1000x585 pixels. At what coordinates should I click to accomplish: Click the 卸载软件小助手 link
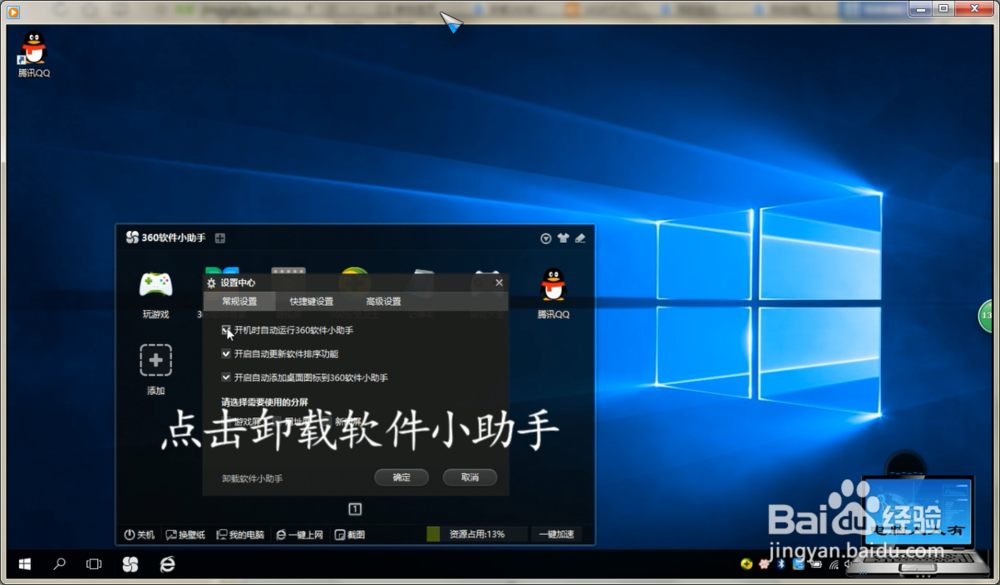(x=252, y=478)
